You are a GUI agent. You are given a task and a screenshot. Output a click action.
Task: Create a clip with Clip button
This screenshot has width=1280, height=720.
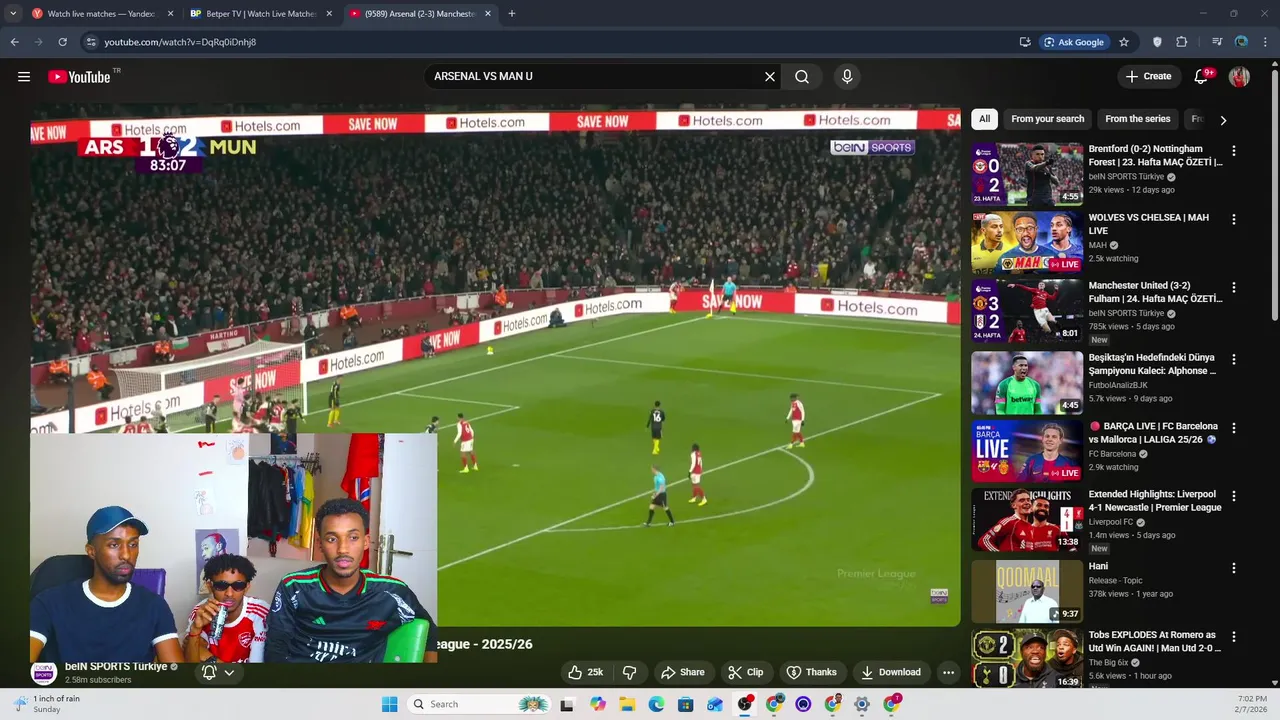(745, 672)
